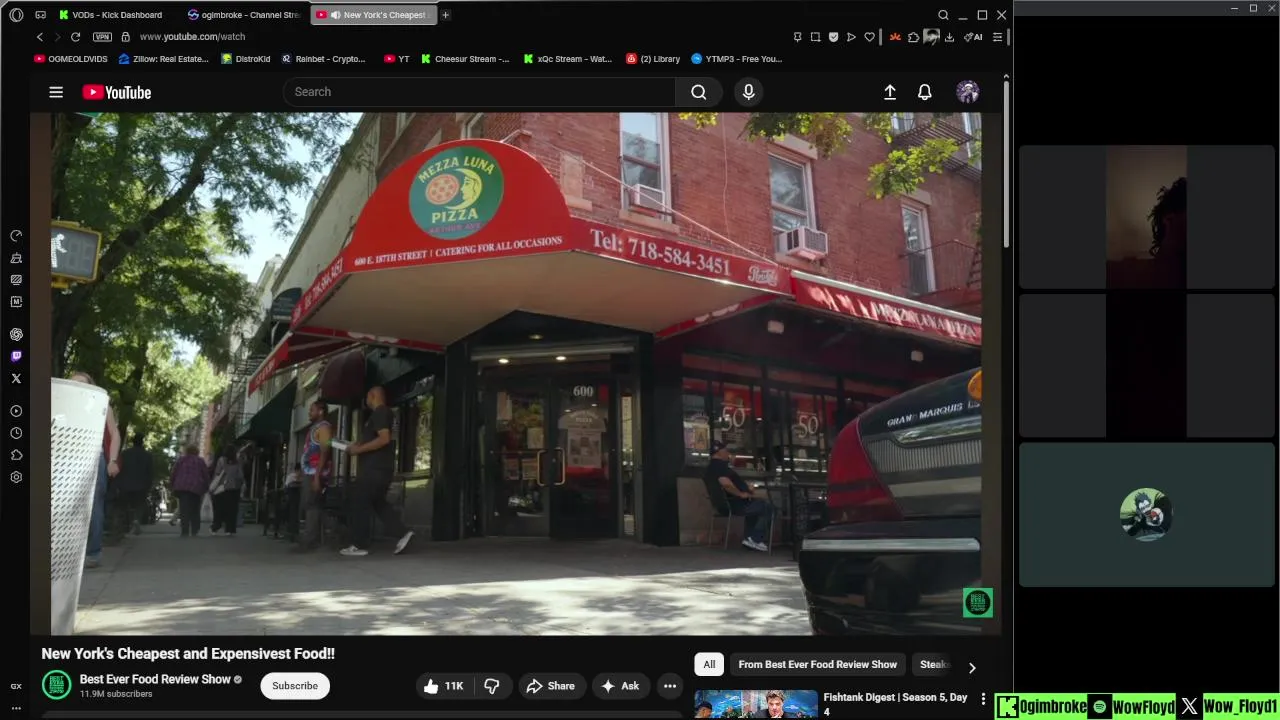This screenshot has width=1280, height=720.
Task: Open the extensions cube icon in toolbar
Action: (913, 37)
